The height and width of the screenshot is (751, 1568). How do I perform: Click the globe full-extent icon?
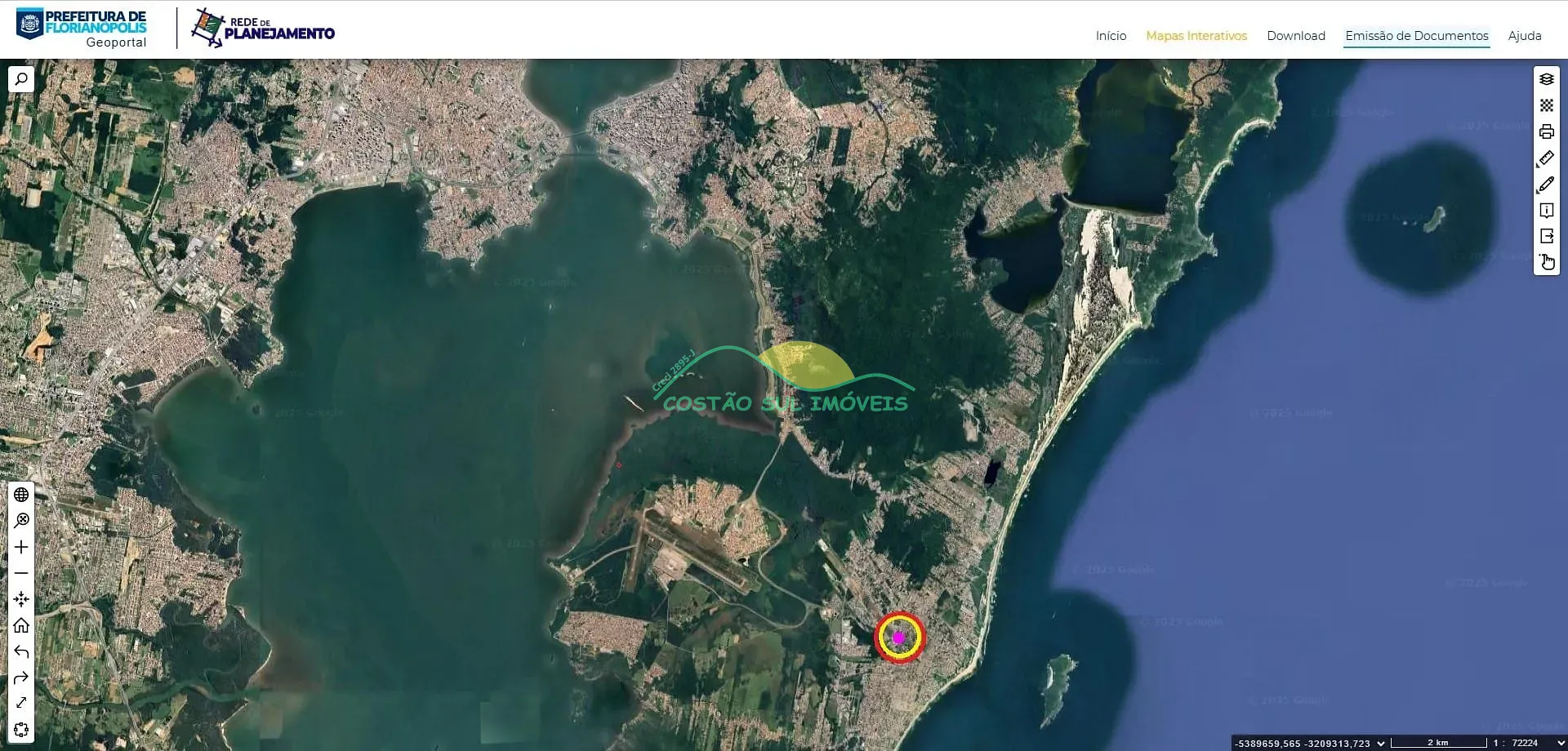21,495
